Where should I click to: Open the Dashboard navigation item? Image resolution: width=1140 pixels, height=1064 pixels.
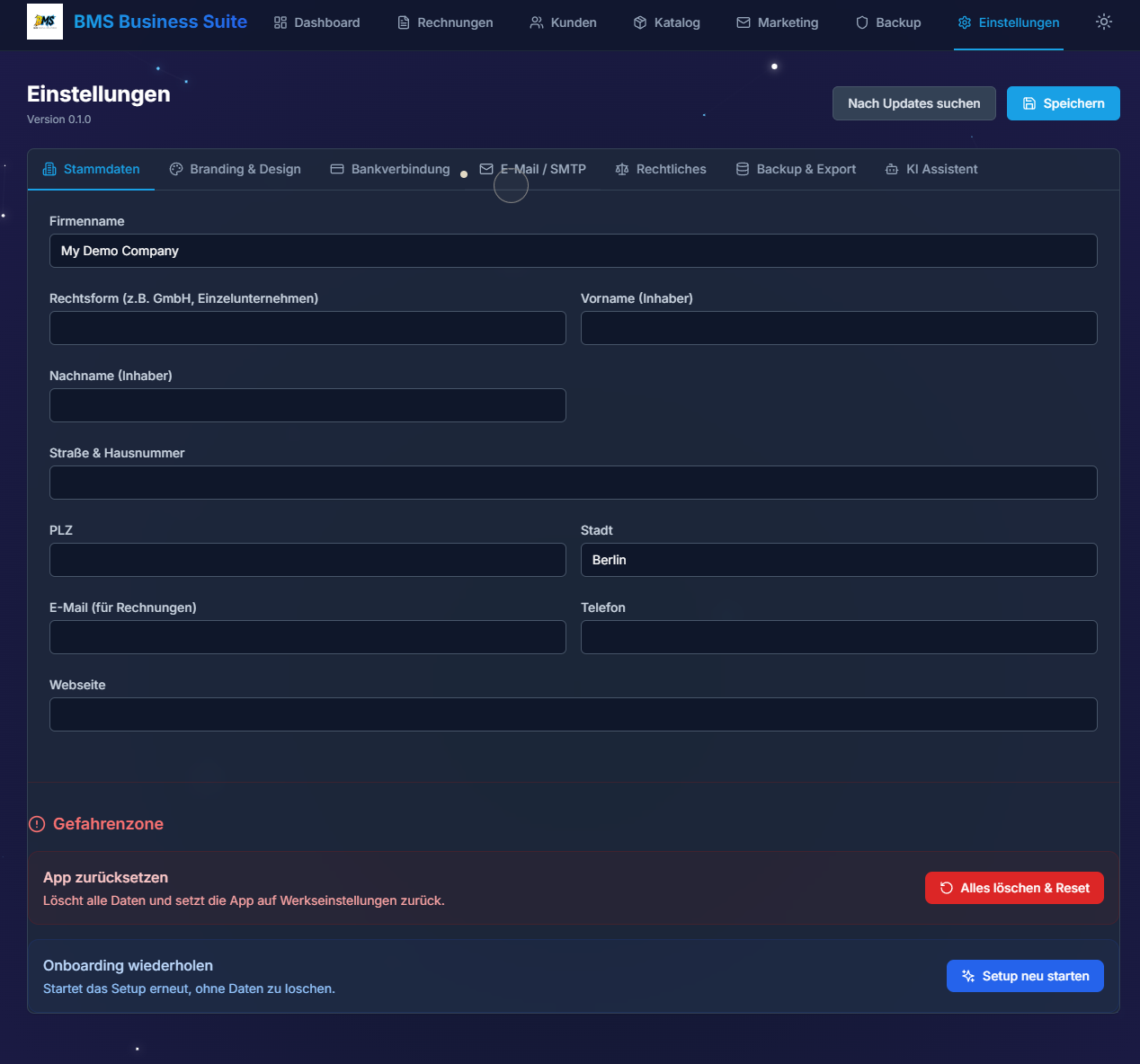[316, 22]
